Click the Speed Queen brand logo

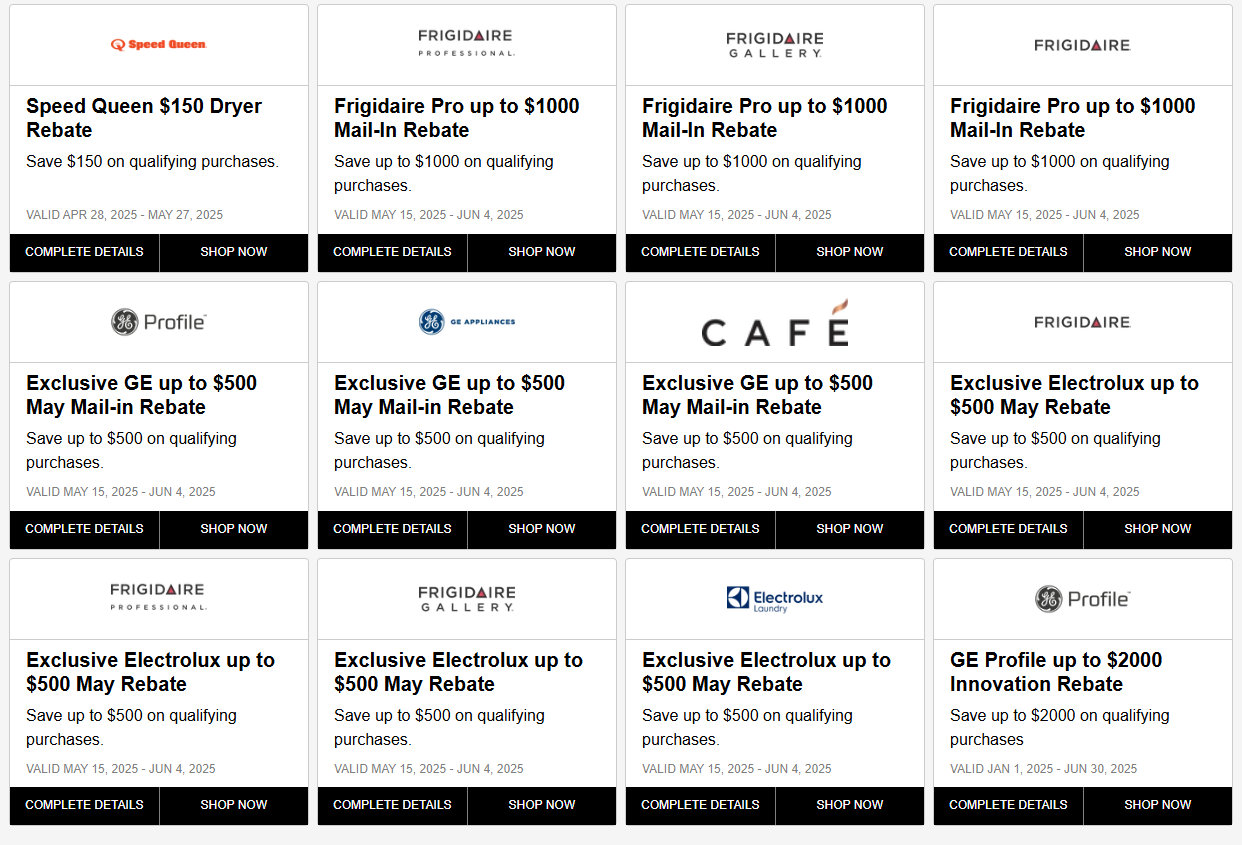tap(158, 45)
